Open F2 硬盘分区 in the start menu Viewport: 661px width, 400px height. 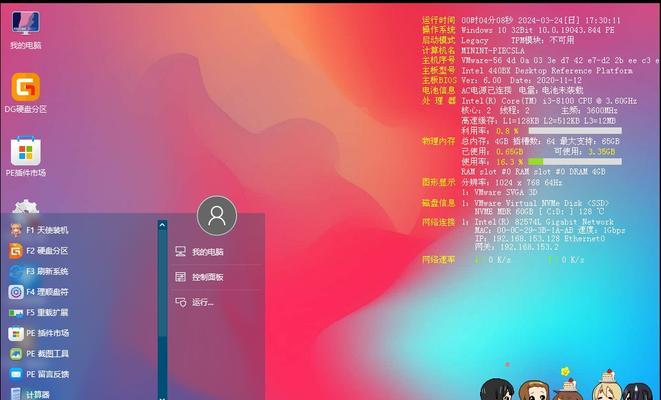coord(39,251)
